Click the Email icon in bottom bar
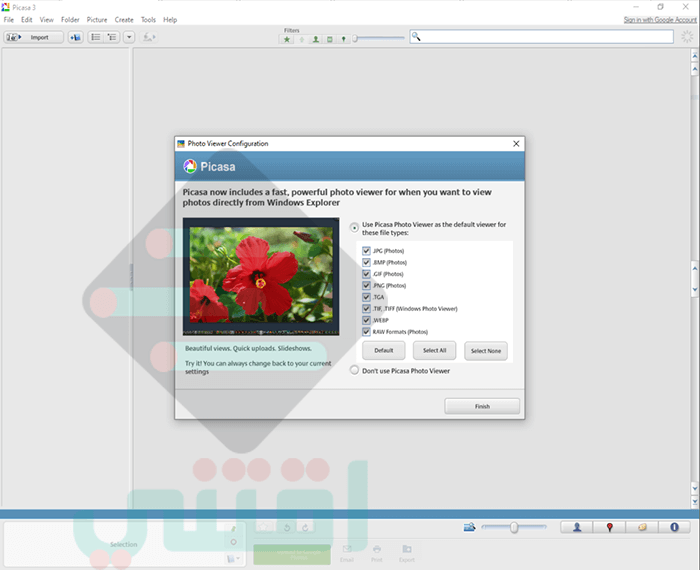Screen dimensions: 700x570 347,553
